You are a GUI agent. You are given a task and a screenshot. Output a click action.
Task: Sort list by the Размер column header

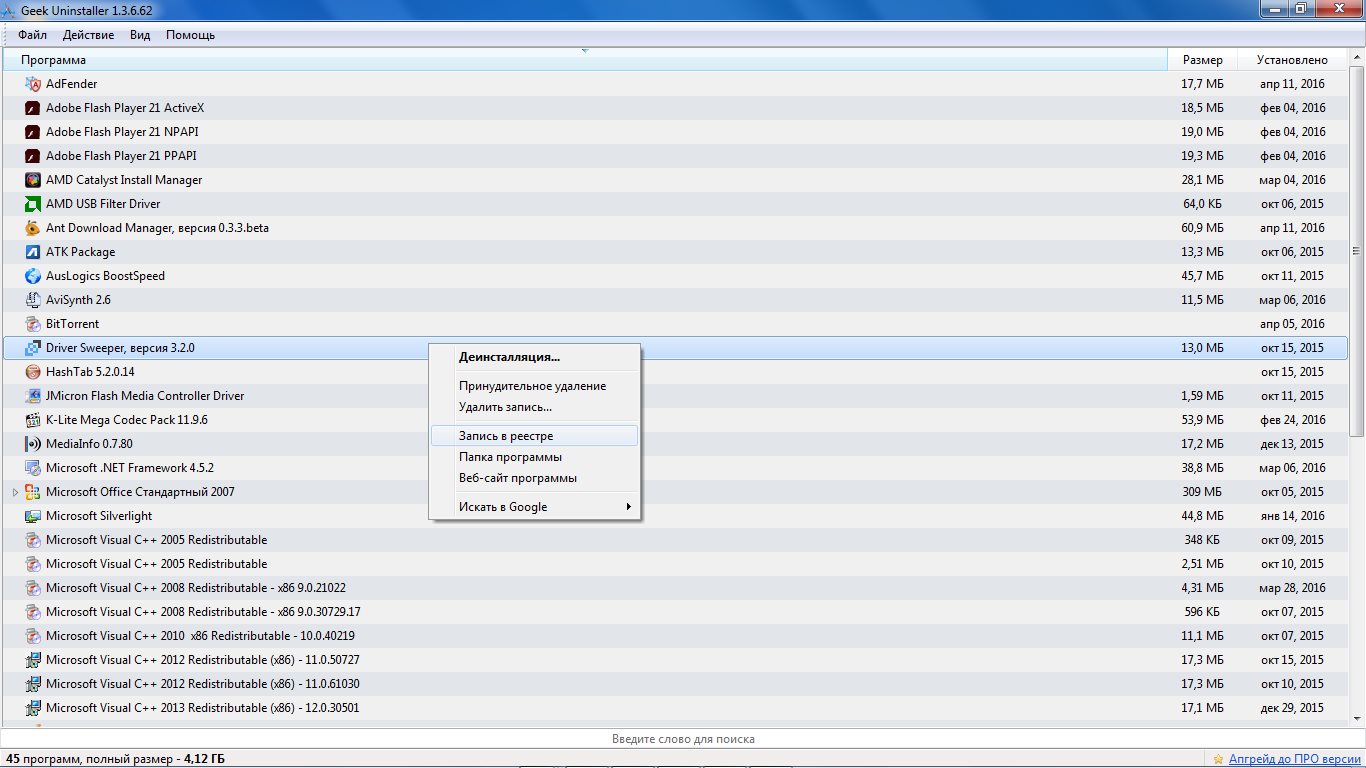pos(1202,60)
